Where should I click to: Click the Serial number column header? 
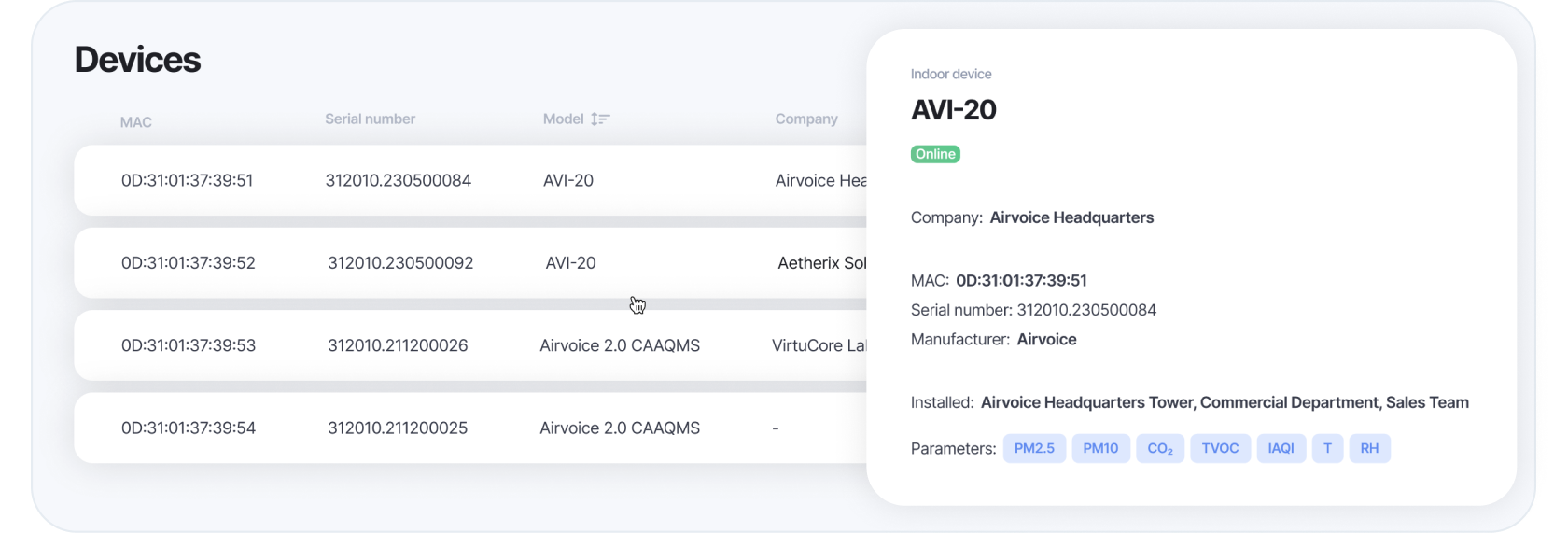click(370, 119)
